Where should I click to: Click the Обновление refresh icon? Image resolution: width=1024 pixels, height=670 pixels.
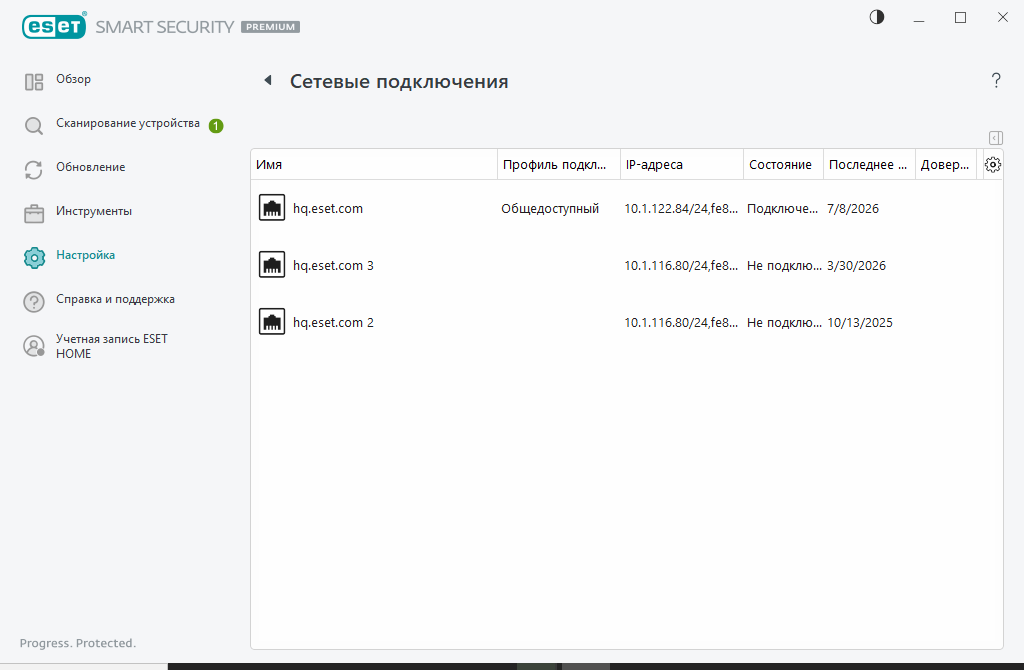(34, 170)
